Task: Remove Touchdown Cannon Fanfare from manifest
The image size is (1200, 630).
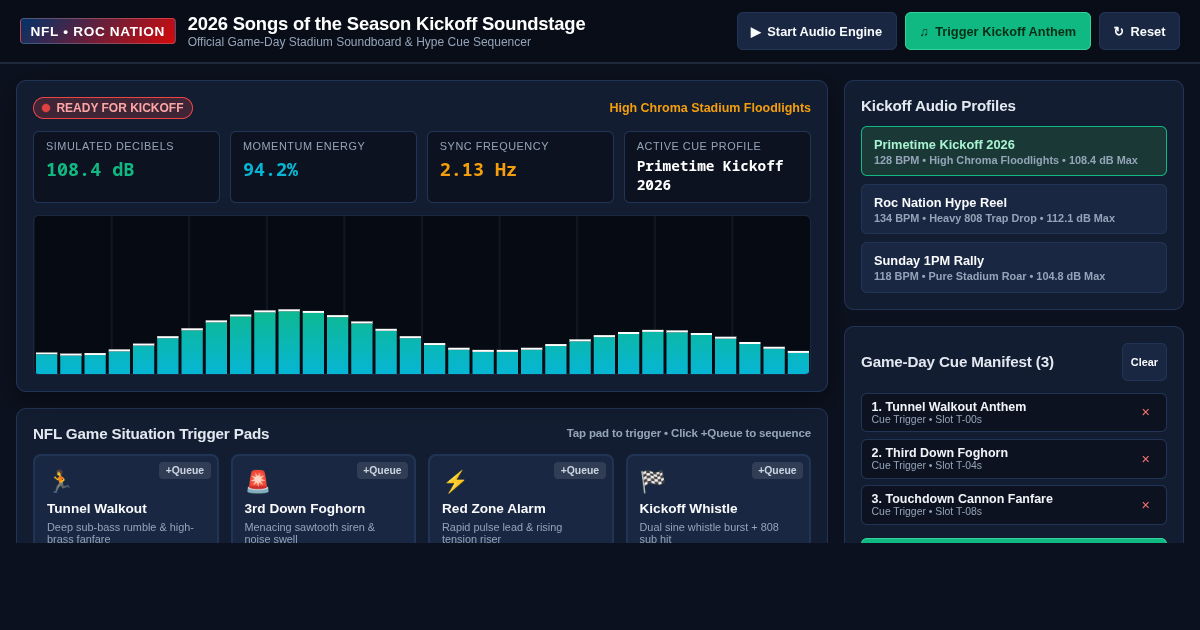Action: click(1146, 504)
